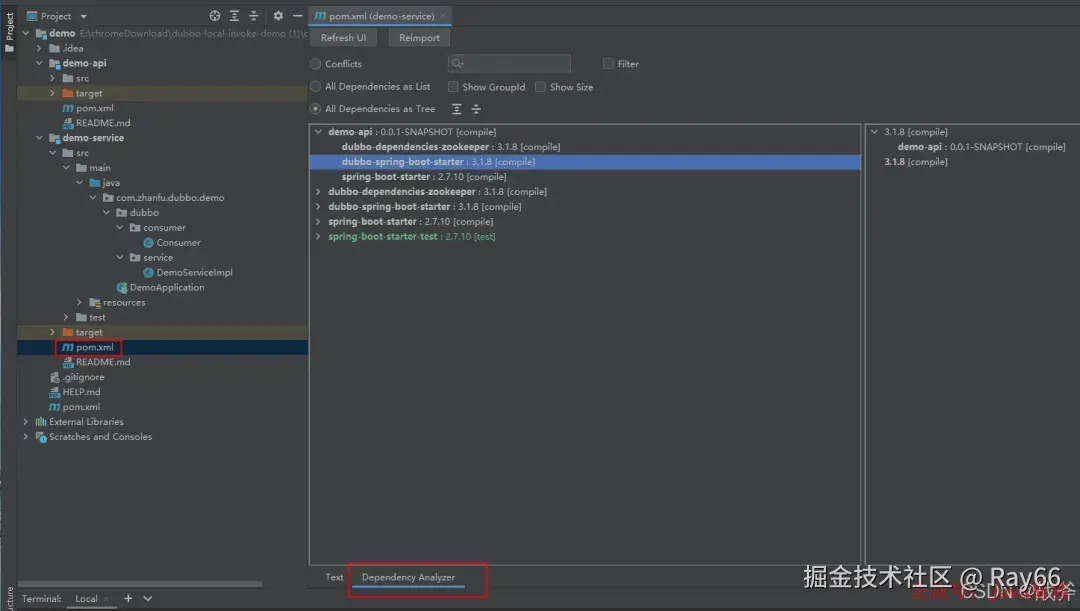Click resources folder icon
1080x611 pixels.
[94, 302]
